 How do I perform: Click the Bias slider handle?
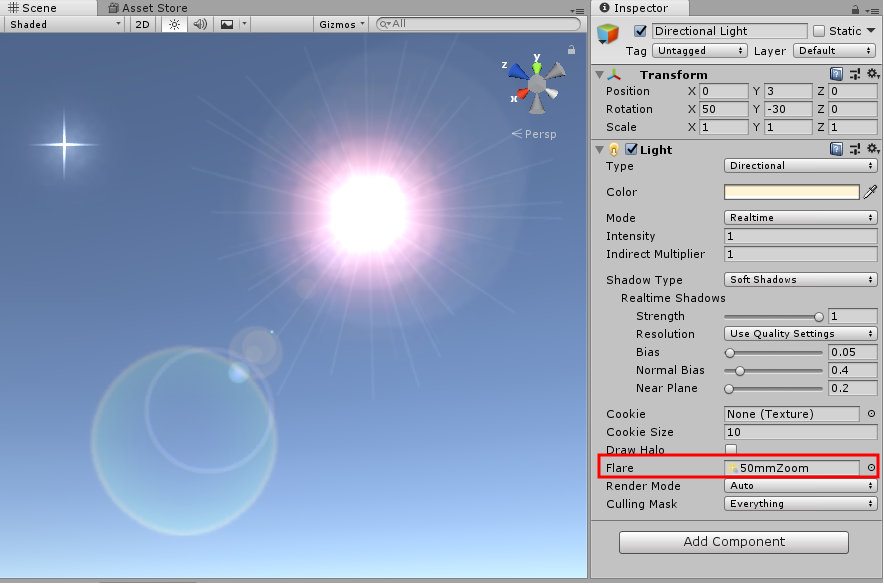[x=730, y=353]
